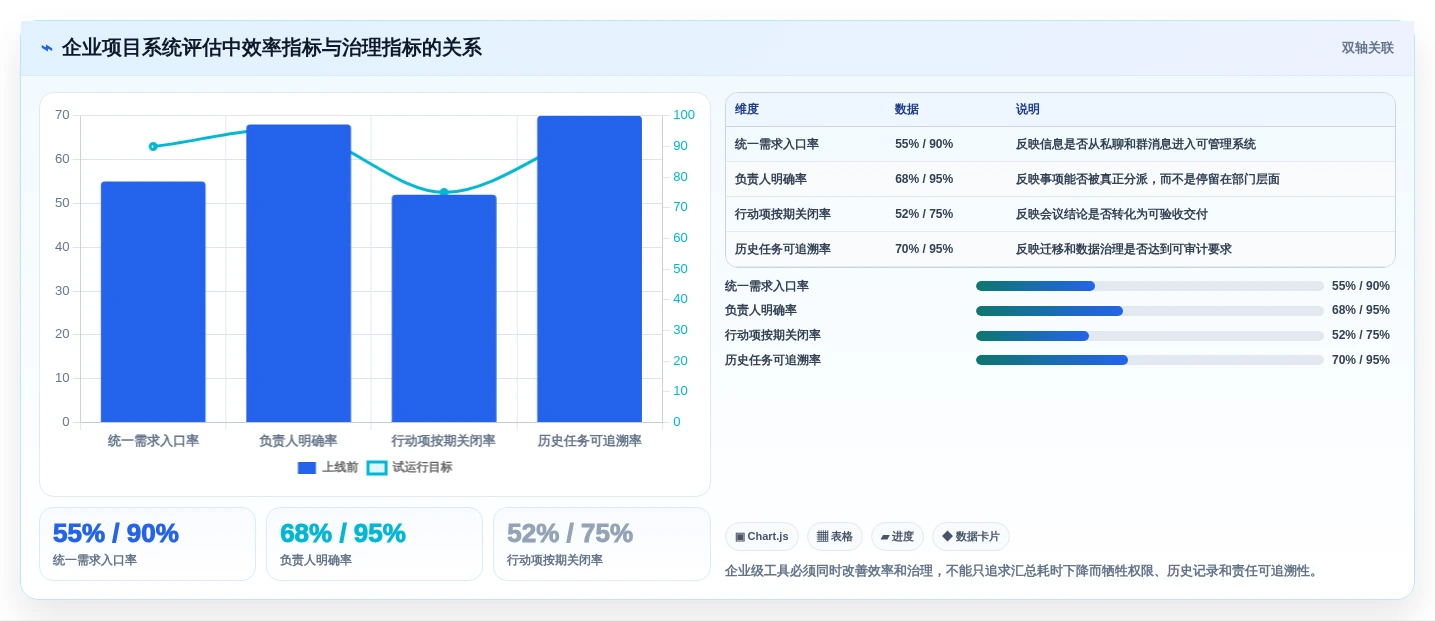Toggle the 上线前 legend swatch
The height and width of the screenshot is (621, 1435).
click(x=307, y=467)
